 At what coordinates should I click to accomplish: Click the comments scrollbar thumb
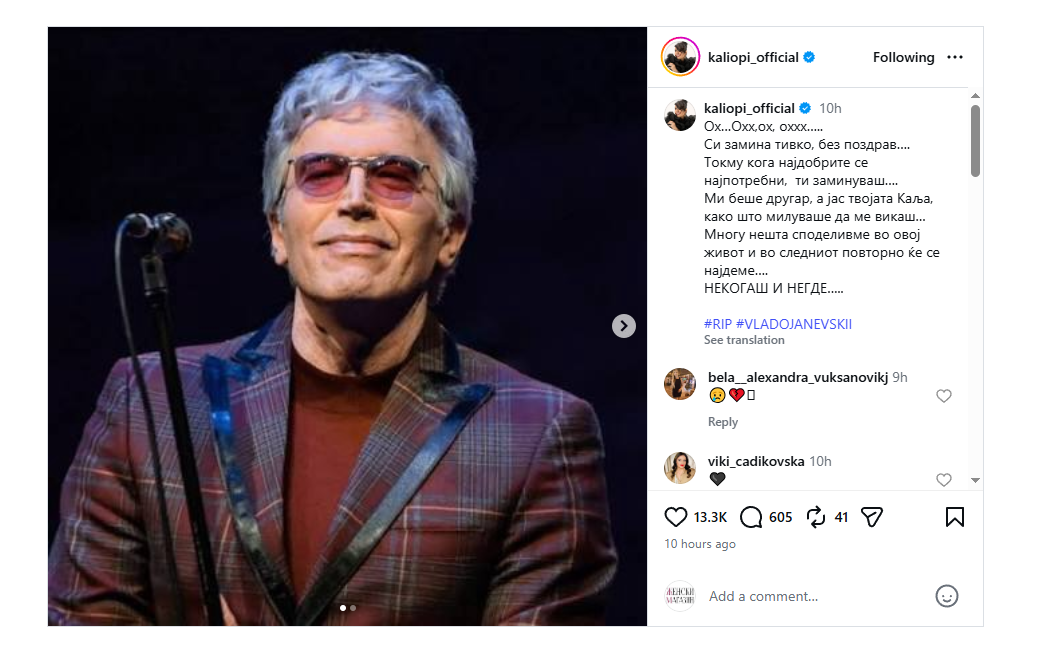click(x=975, y=141)
